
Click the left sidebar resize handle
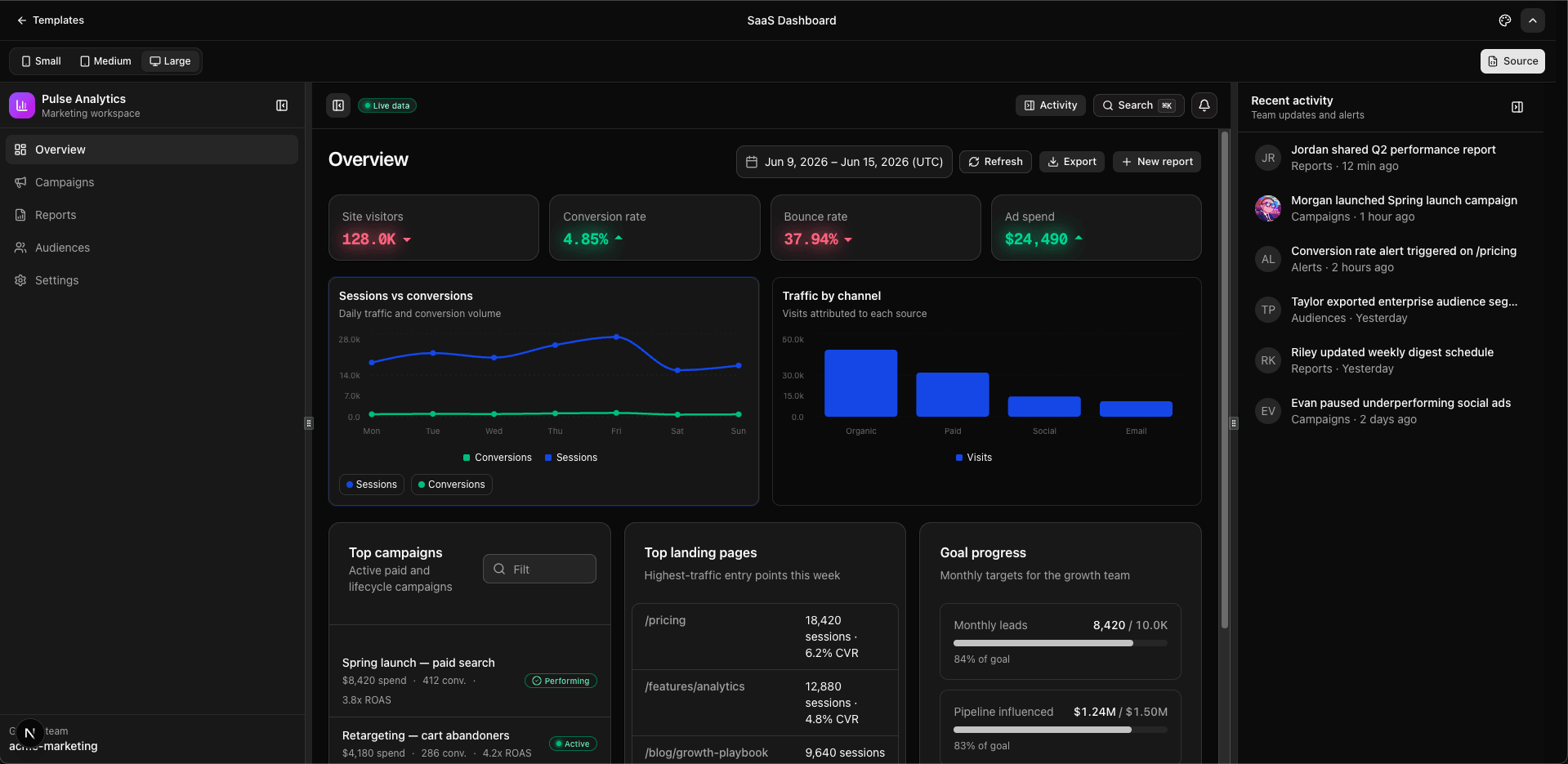pyautogui.click(x=309, y=423)
